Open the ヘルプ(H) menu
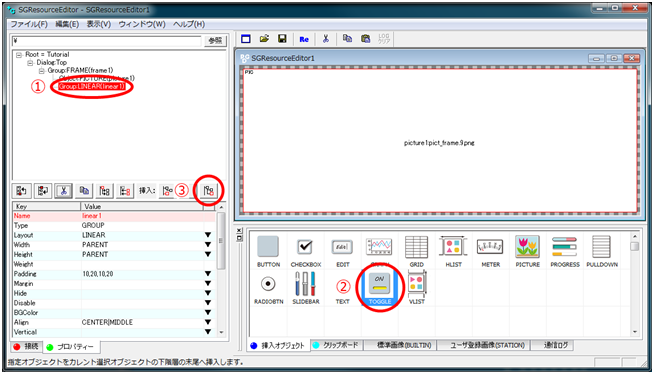 coord(189,24)
